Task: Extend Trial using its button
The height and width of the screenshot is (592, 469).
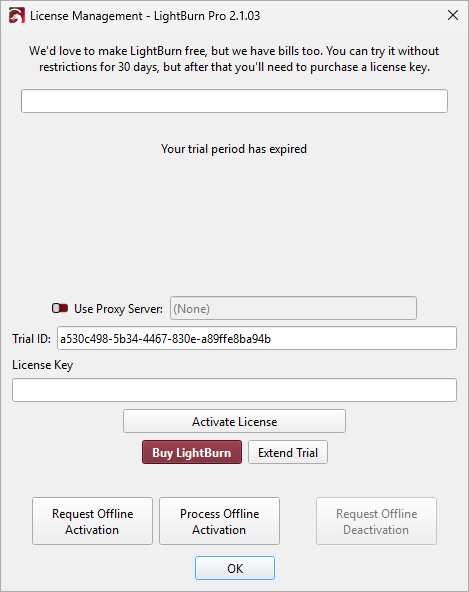Action: click(288, 452)
